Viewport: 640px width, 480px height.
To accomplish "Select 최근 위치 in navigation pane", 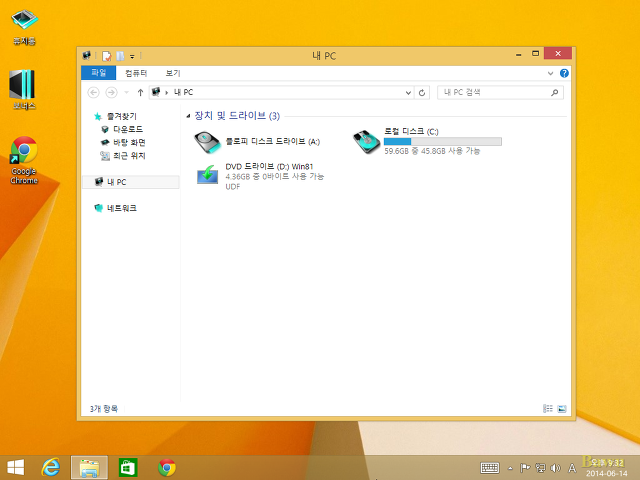I will (x=129, y=156).
